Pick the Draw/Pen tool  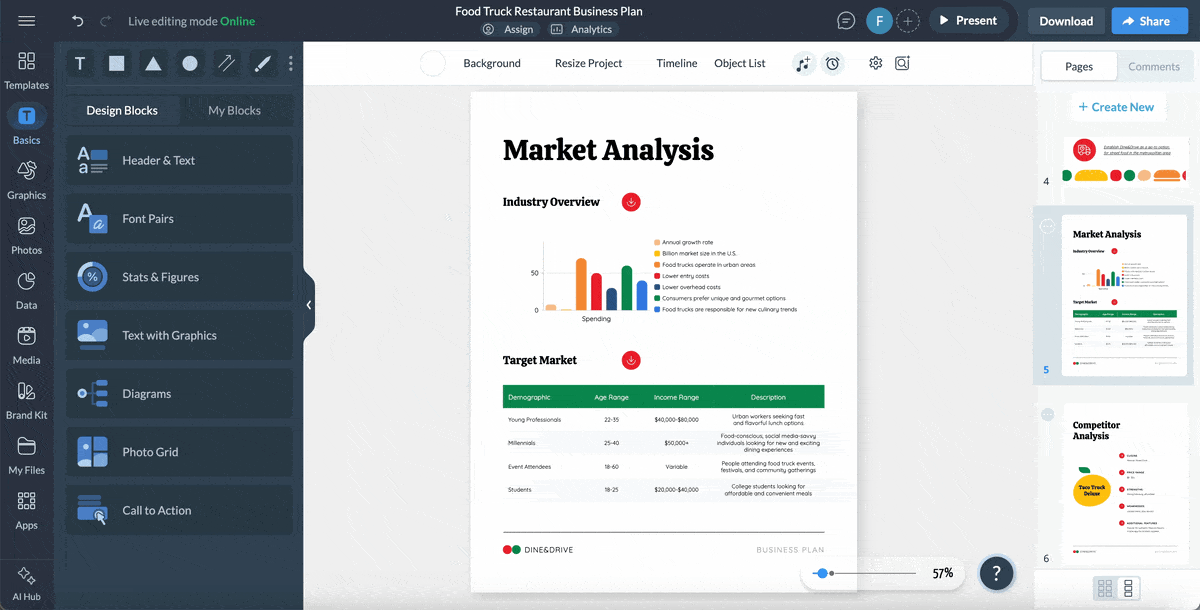pos(262,63)
